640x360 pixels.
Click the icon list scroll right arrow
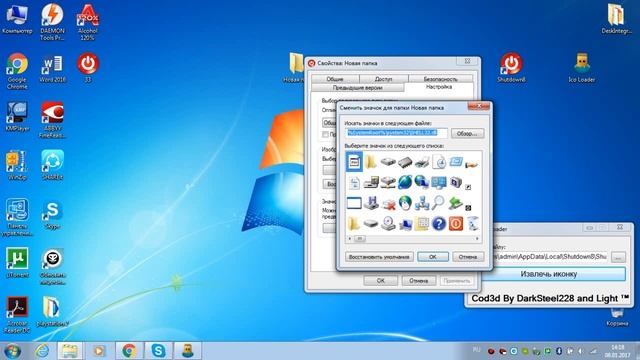click(477, 238)
